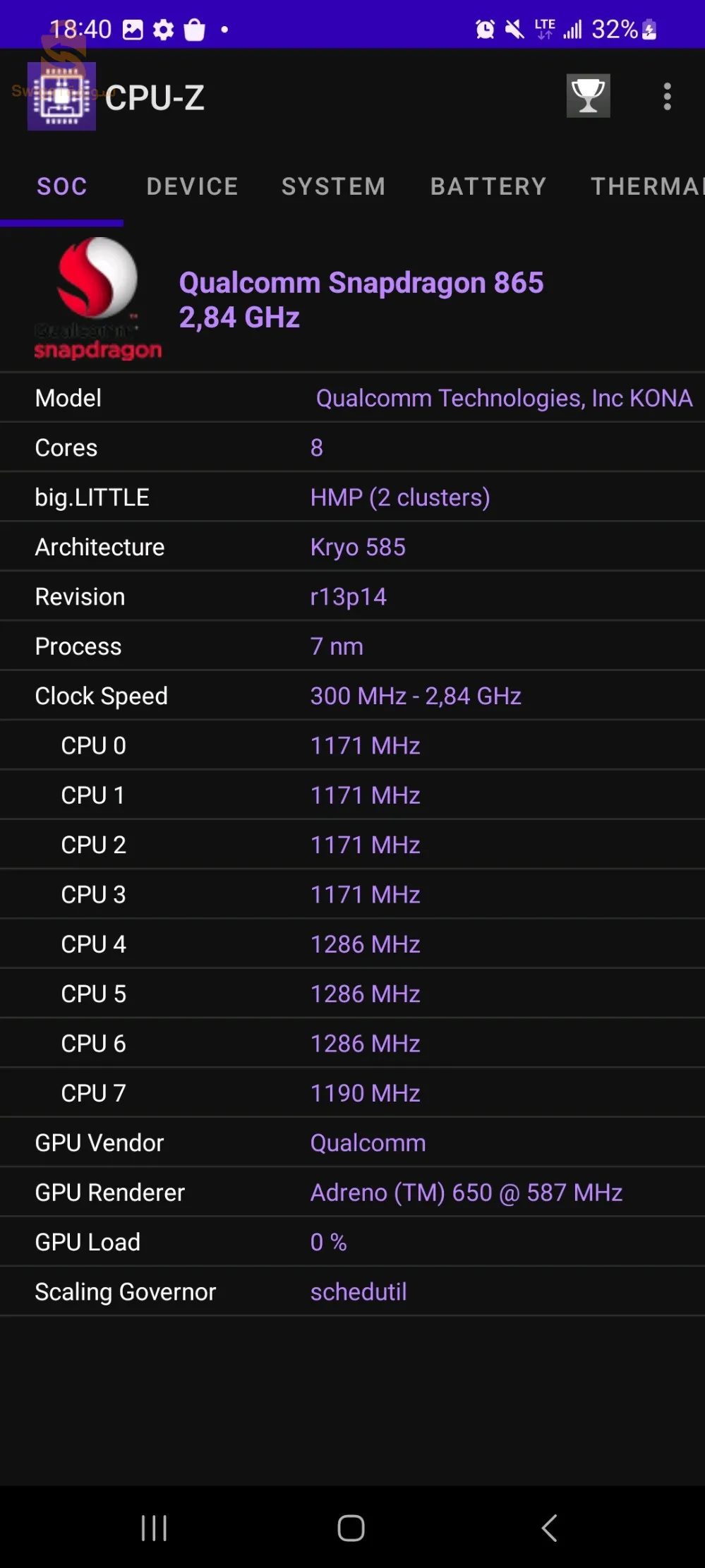
Task: Tap the trophy benchmark icon
Action: click(x=588, y=96)
